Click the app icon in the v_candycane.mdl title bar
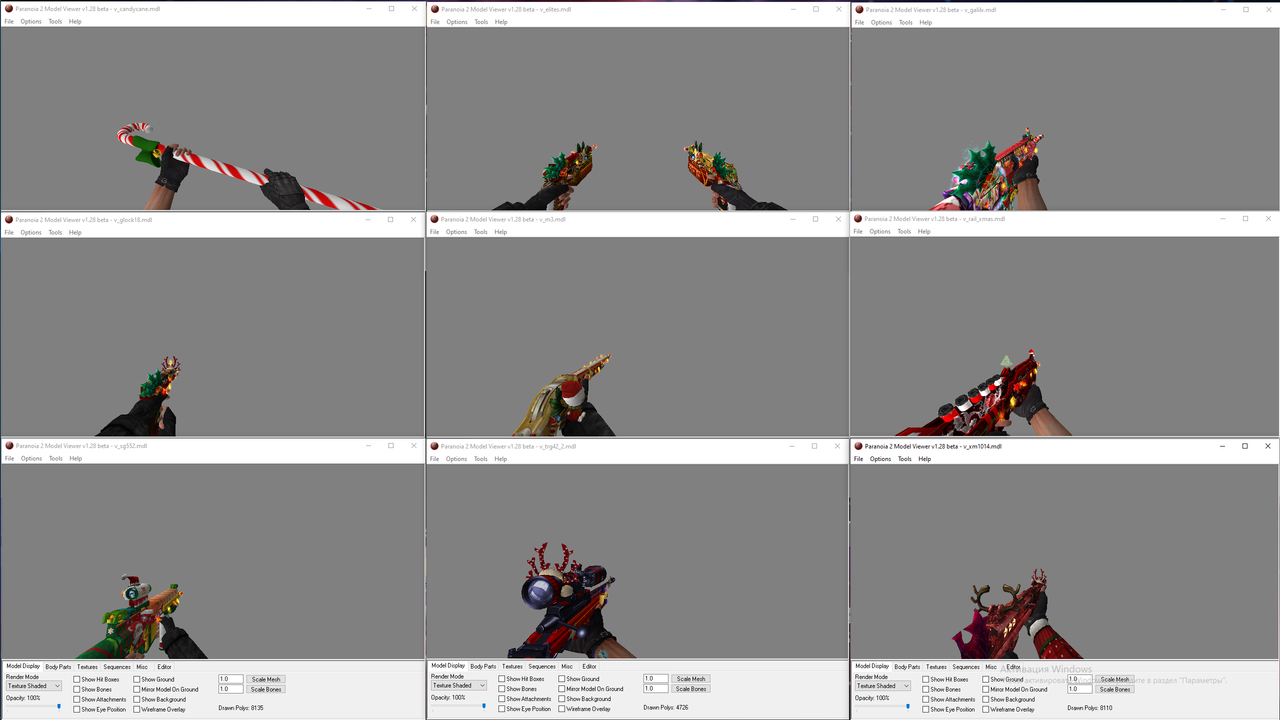Viewport: 1280px width, 720px height. coord(9,9)
